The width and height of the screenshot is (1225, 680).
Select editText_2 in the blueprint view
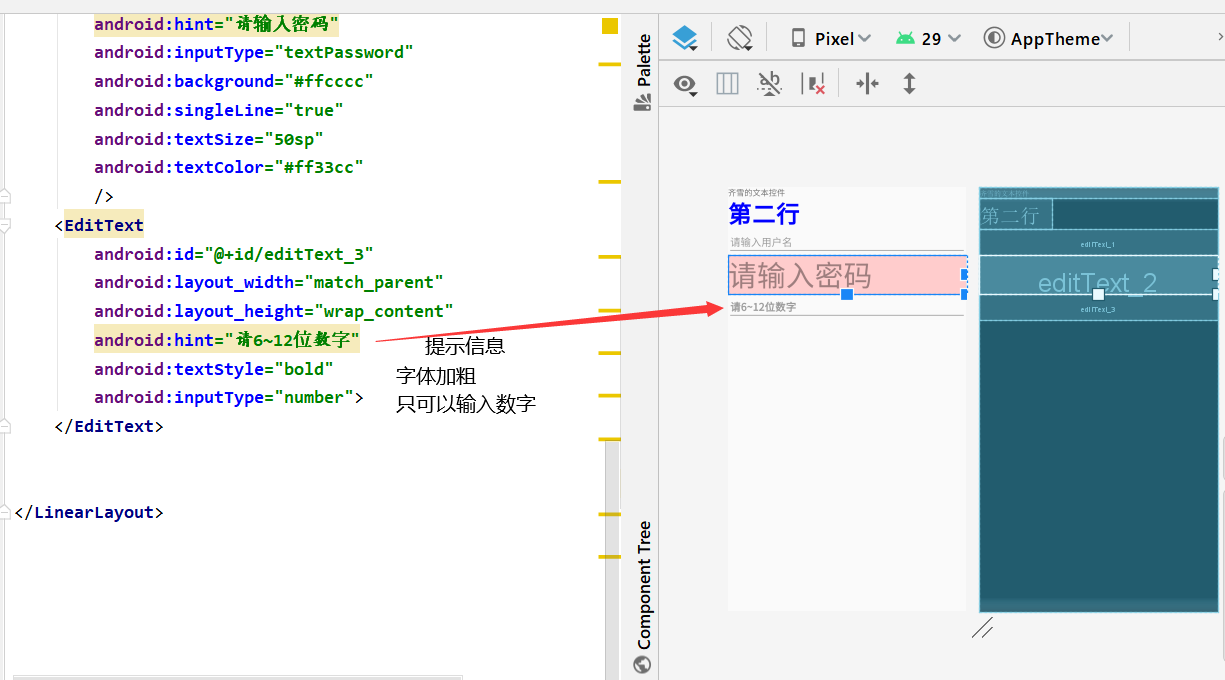coord(1098,275)
